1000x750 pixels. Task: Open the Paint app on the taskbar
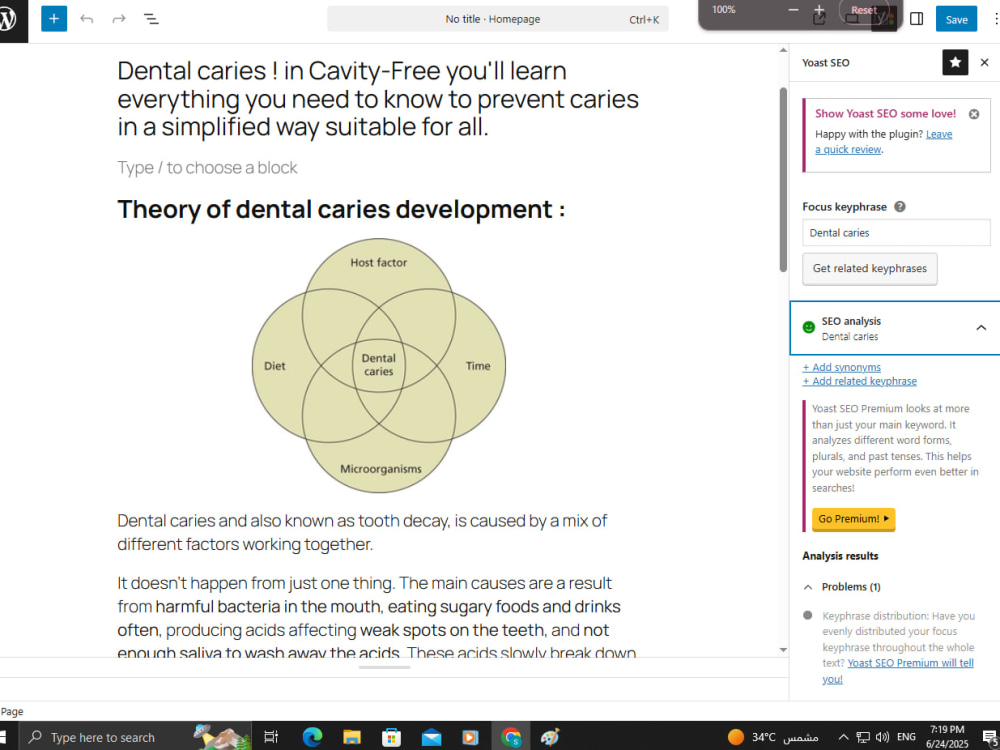tap(550, 737)
